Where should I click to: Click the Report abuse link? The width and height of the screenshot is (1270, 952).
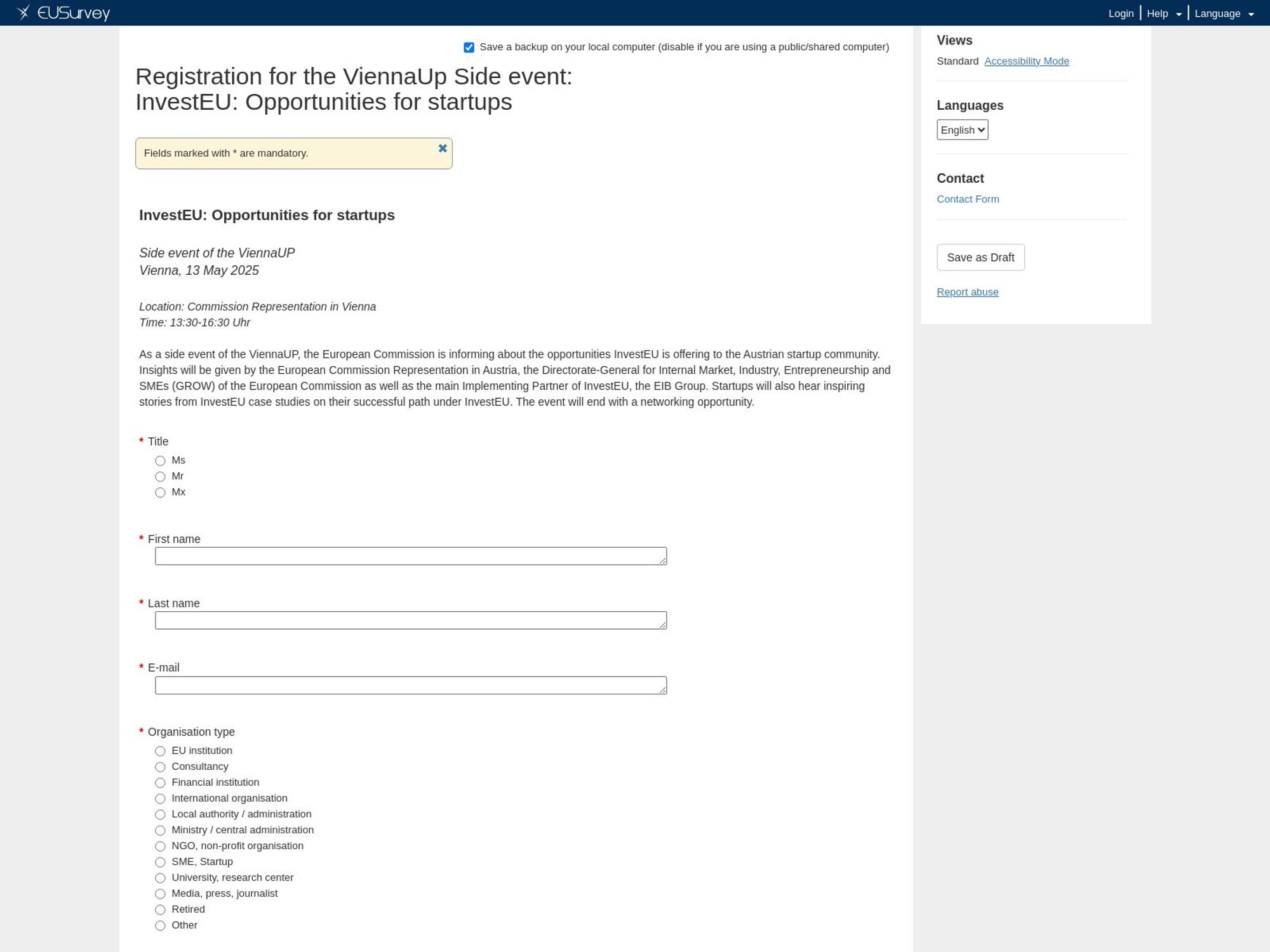(967, 291)
